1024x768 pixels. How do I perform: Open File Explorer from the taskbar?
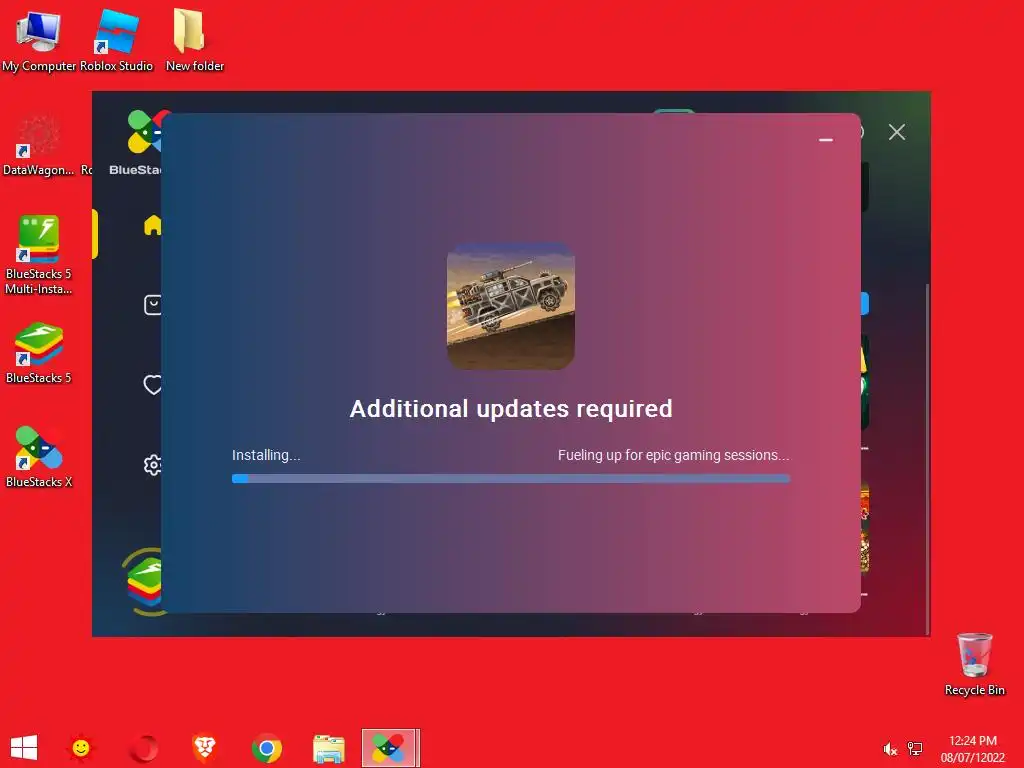click(328, 748)
